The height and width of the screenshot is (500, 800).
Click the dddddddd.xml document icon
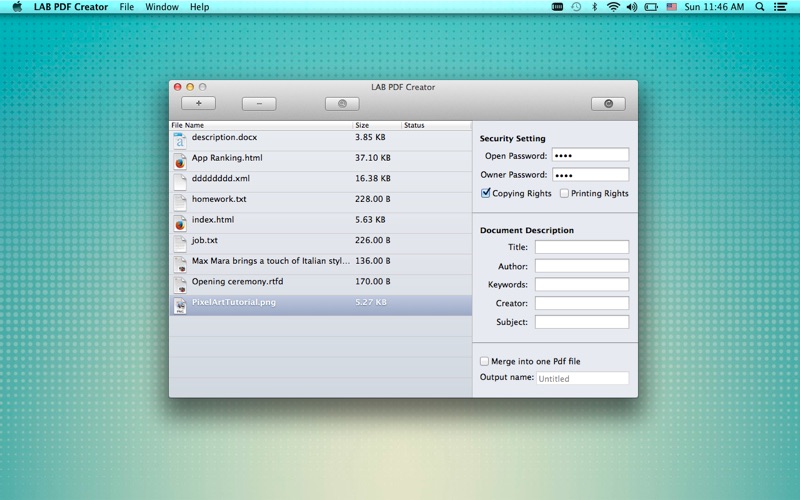pyautogui.click(x=180, y=182)
